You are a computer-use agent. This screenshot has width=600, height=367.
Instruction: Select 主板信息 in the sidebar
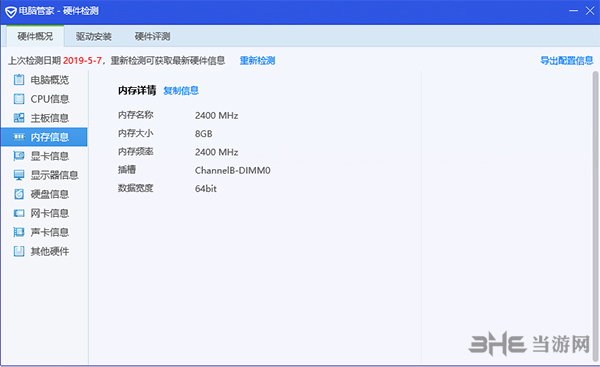click(x=44, y=118)
